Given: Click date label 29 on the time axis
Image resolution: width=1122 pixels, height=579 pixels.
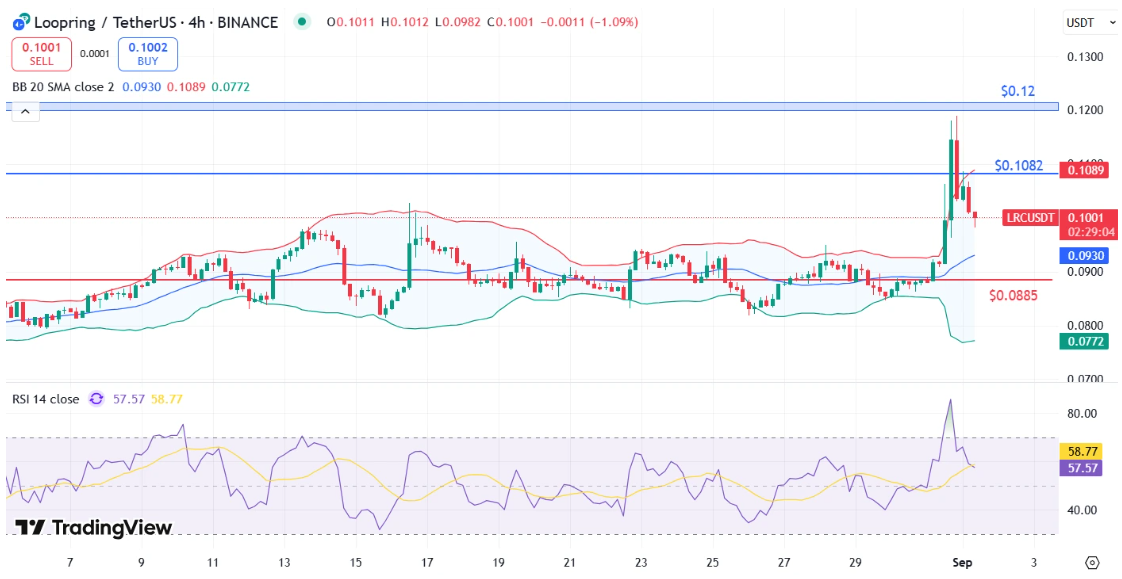Looking at the screenshot, I should 856,562.
